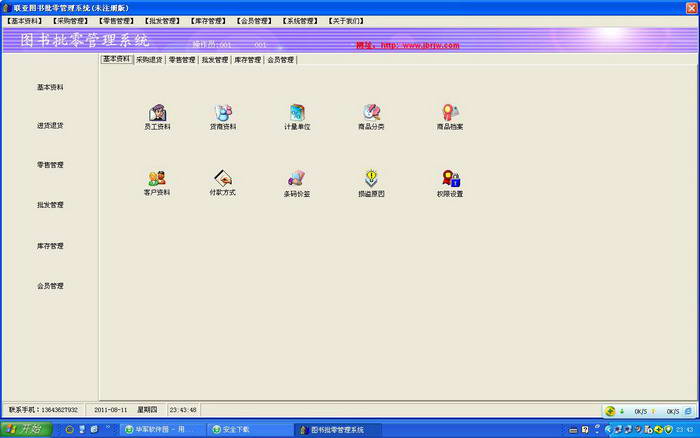The image size is (700, 438).
Task: Click the date 2011-08-11 in status bar
Action: [x=110, y=409]
